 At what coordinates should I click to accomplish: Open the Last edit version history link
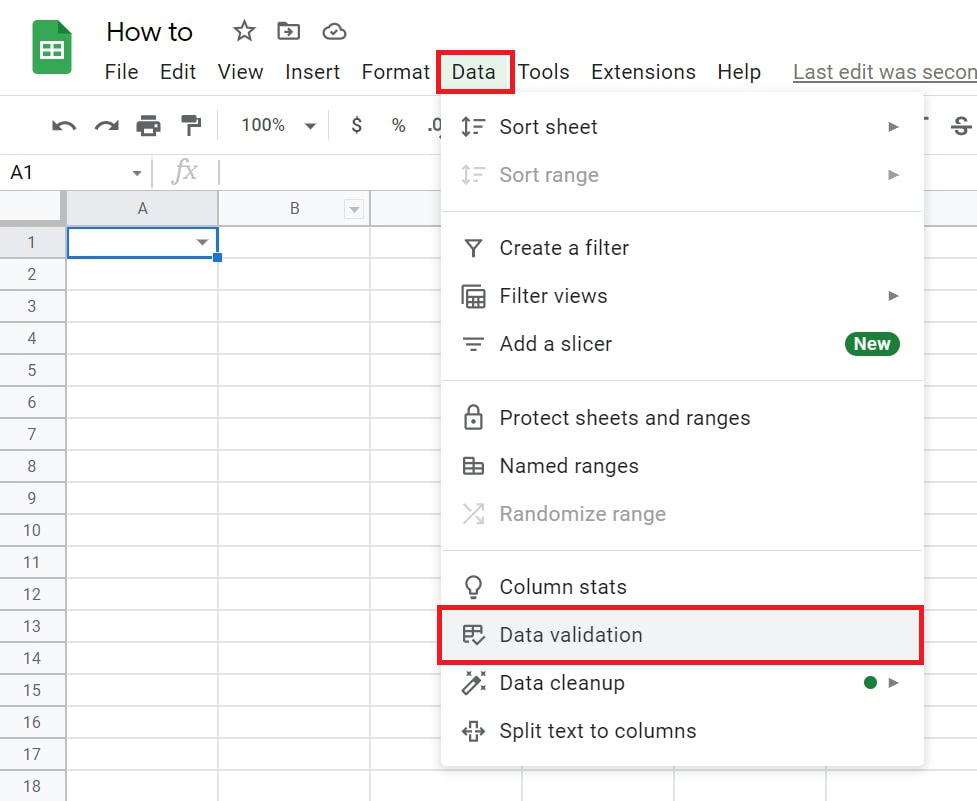(x=884, y=72)
